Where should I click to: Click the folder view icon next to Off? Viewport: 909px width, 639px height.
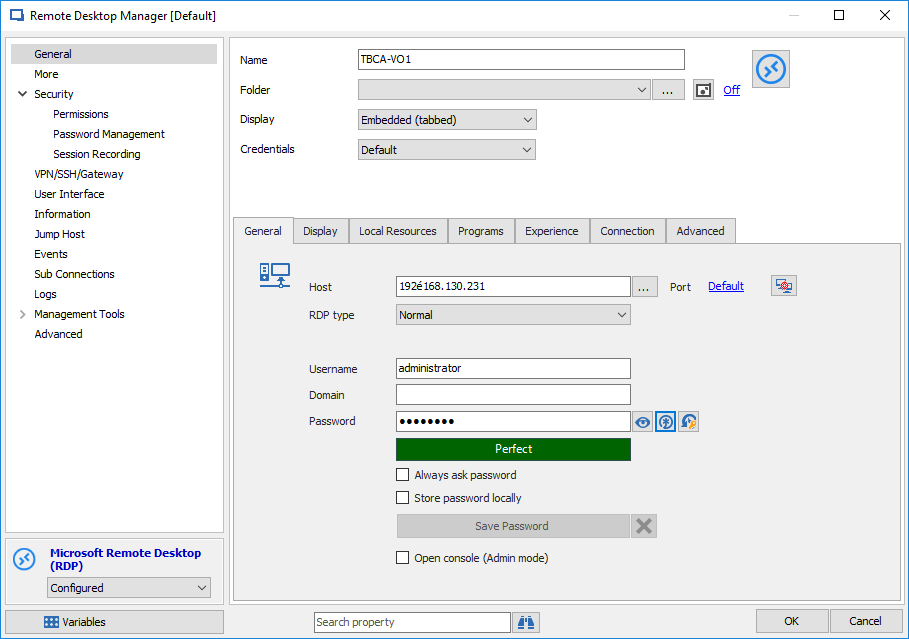pyautogui.click(x=703, y=90)
